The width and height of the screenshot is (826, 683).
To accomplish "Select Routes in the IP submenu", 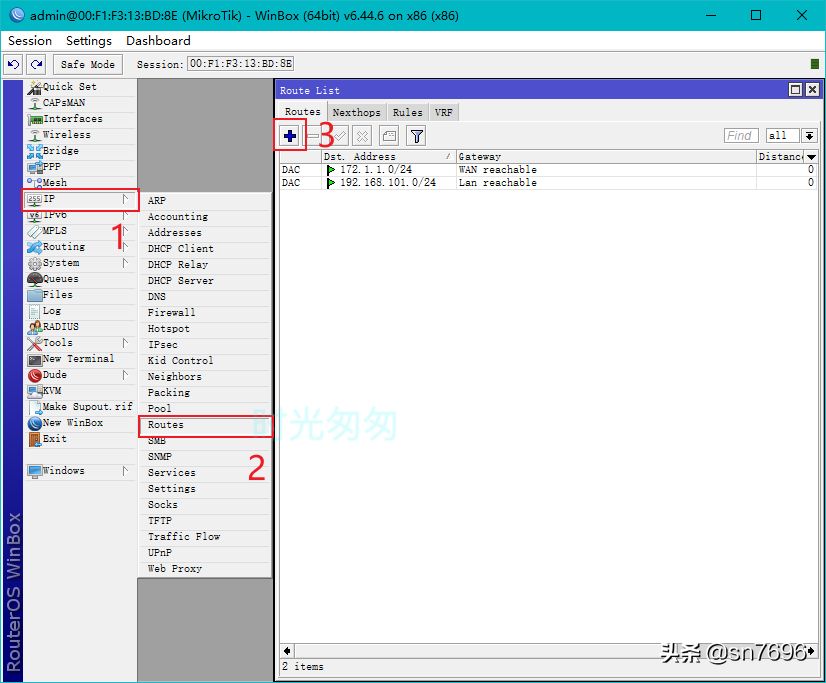I will (205, 425).
